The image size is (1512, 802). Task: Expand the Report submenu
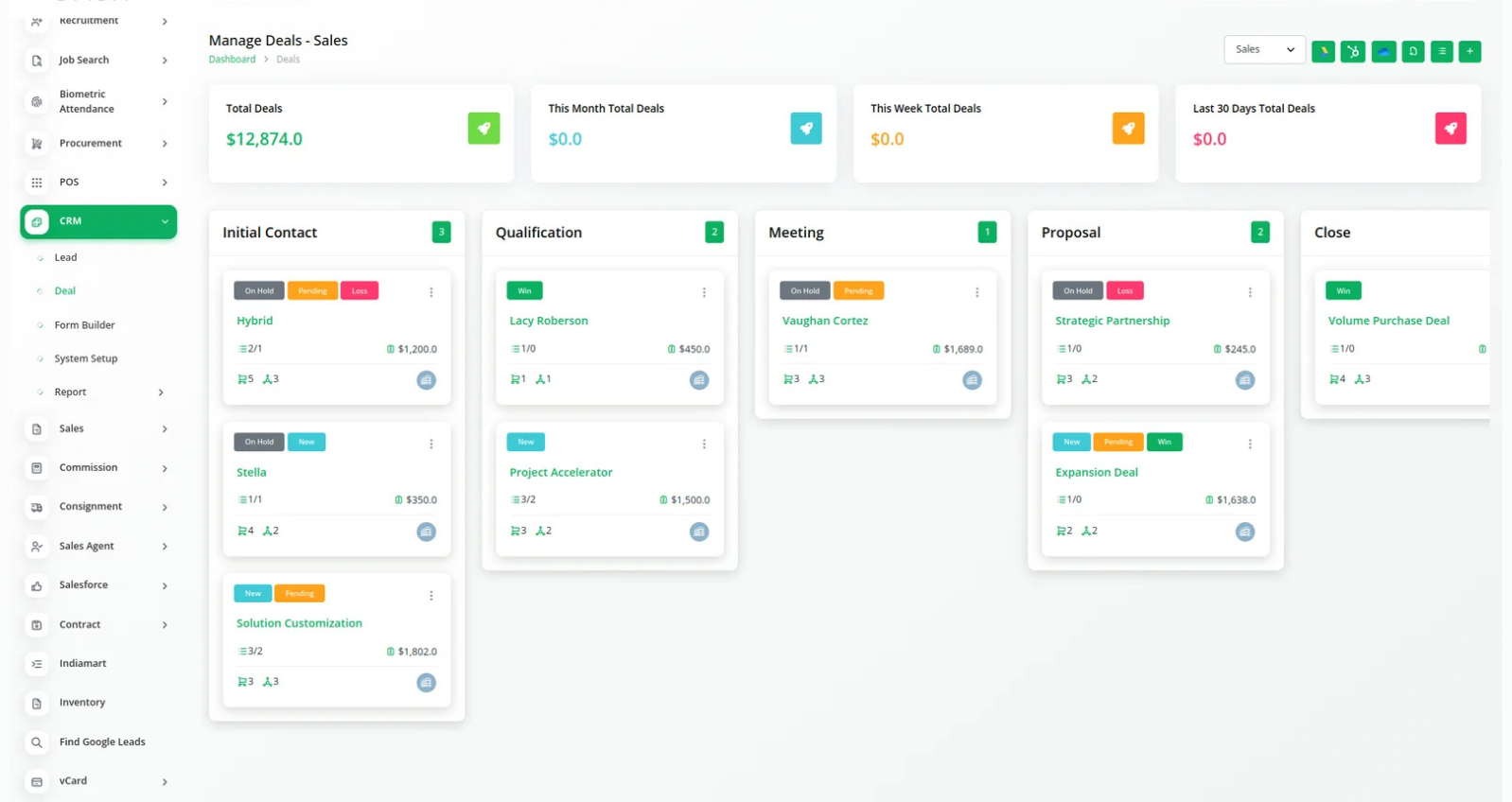click(161, 392)
